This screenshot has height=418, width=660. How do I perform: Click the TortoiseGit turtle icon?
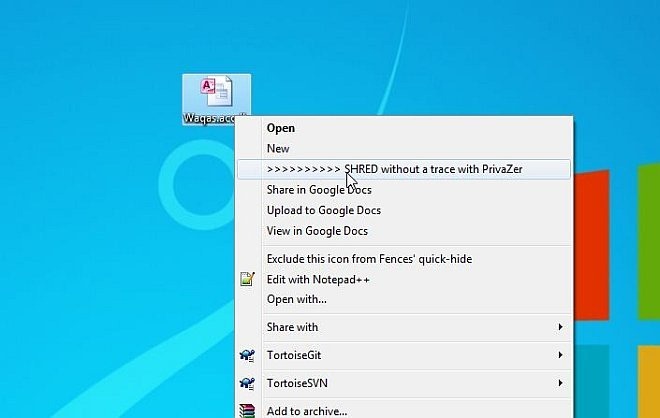(248, 355)
